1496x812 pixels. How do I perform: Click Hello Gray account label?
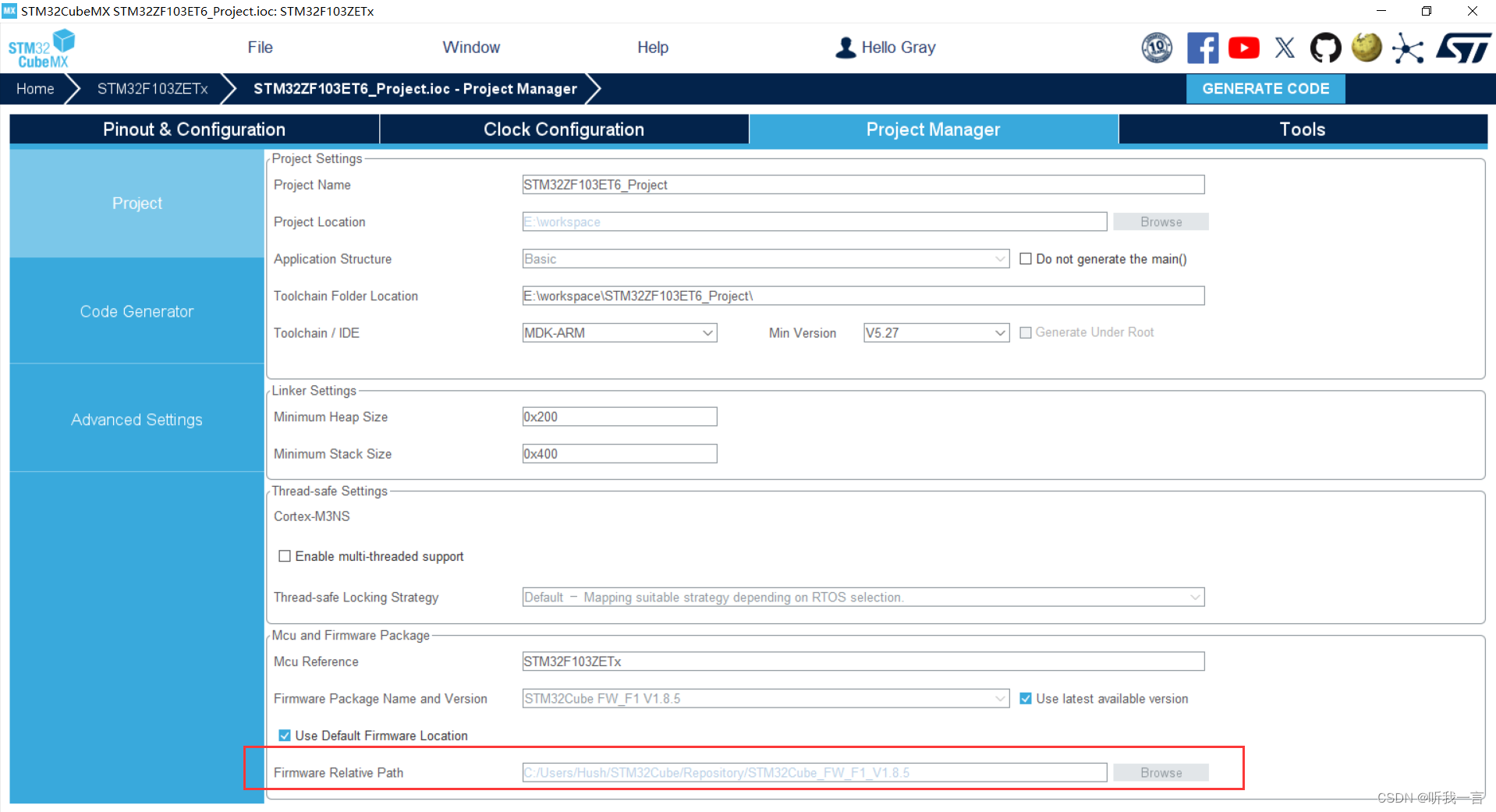899,48
